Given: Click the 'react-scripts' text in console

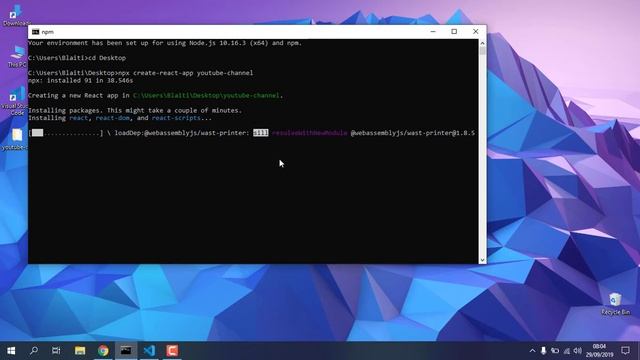Looking at the screenshot, I should [x=176, y=118].
